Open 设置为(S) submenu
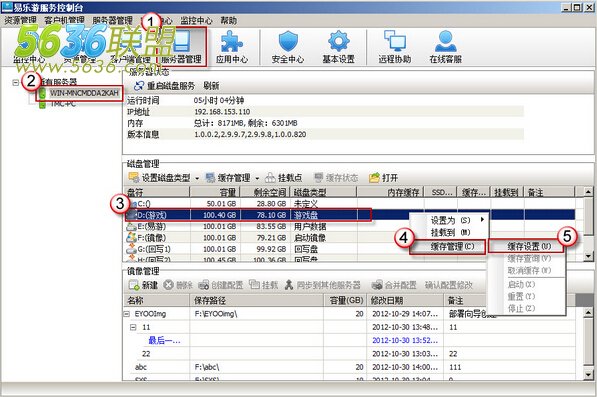The height and width of the screenshot is (397, 597). (449, 220)
